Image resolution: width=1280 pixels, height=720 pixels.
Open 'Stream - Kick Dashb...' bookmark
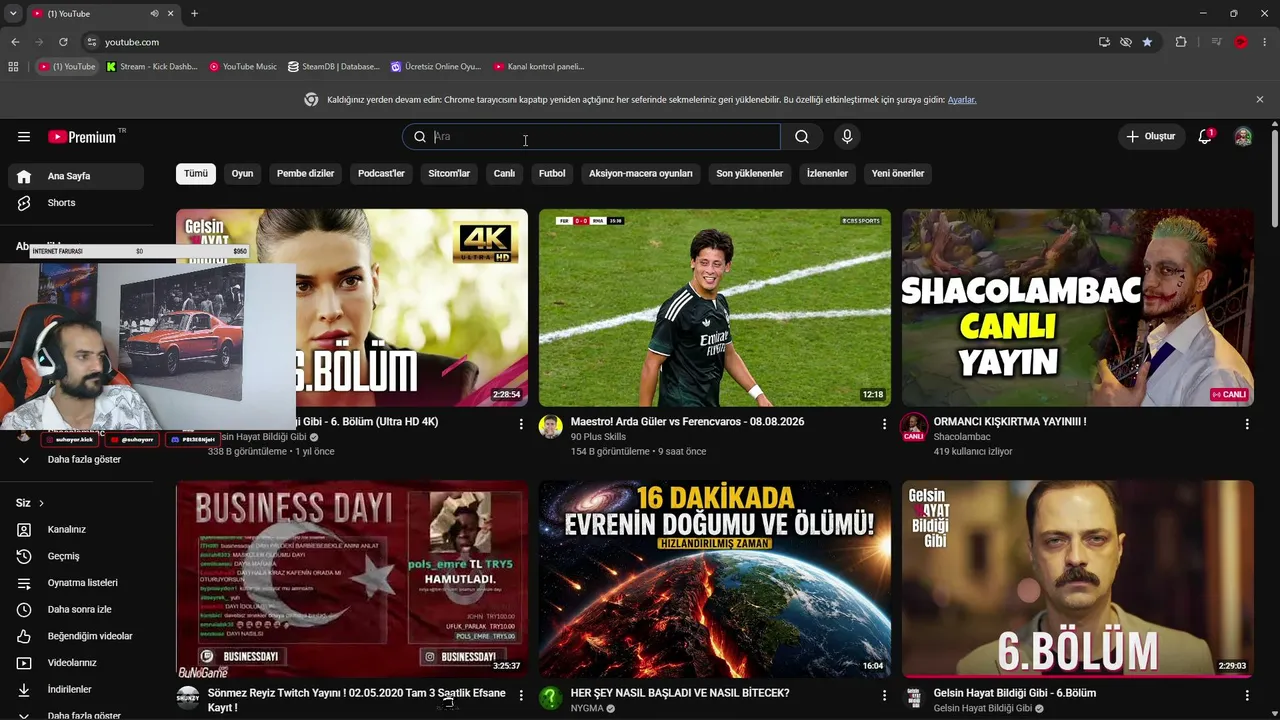[x=152, y=67]
